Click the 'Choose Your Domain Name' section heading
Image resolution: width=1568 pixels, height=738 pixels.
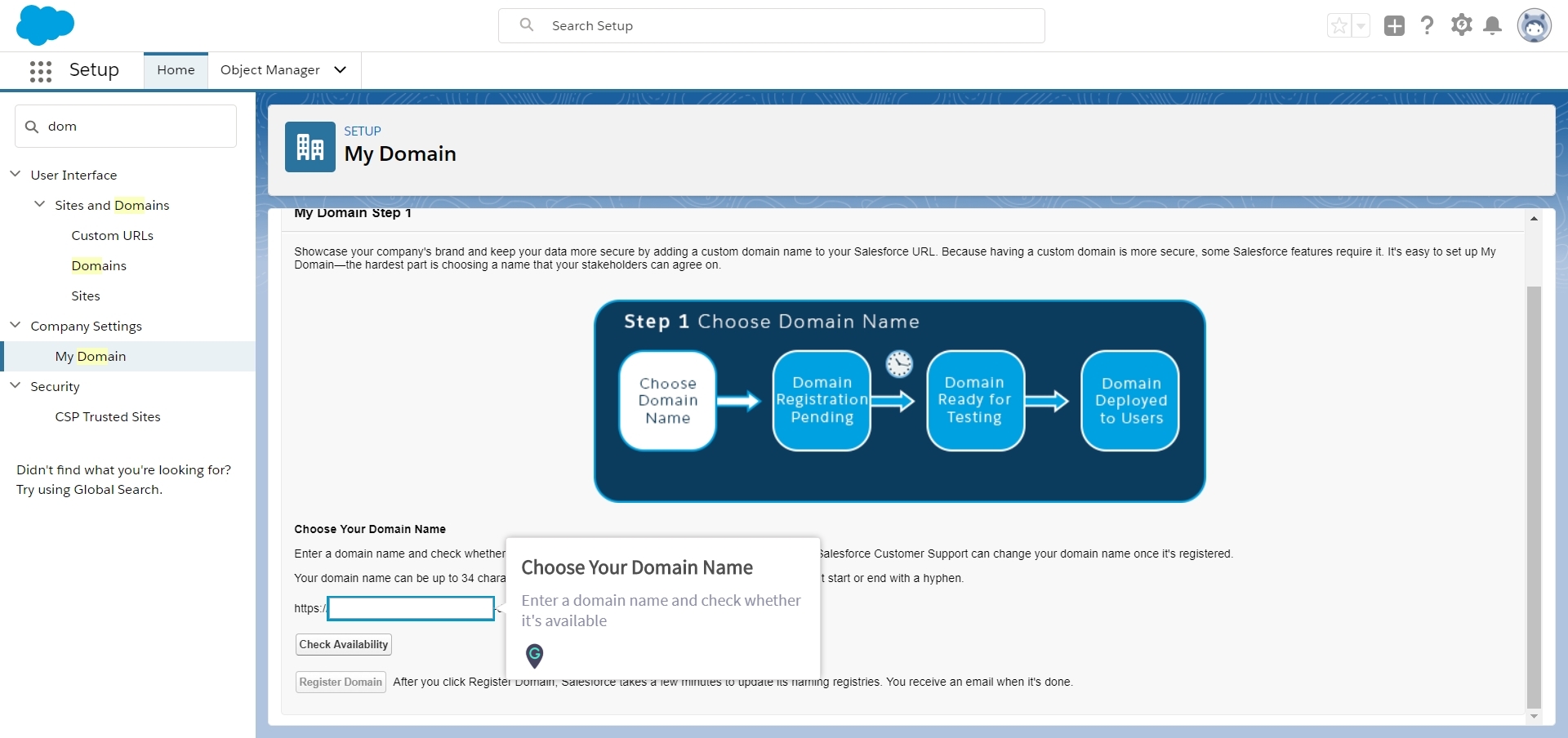pos(370,529)
